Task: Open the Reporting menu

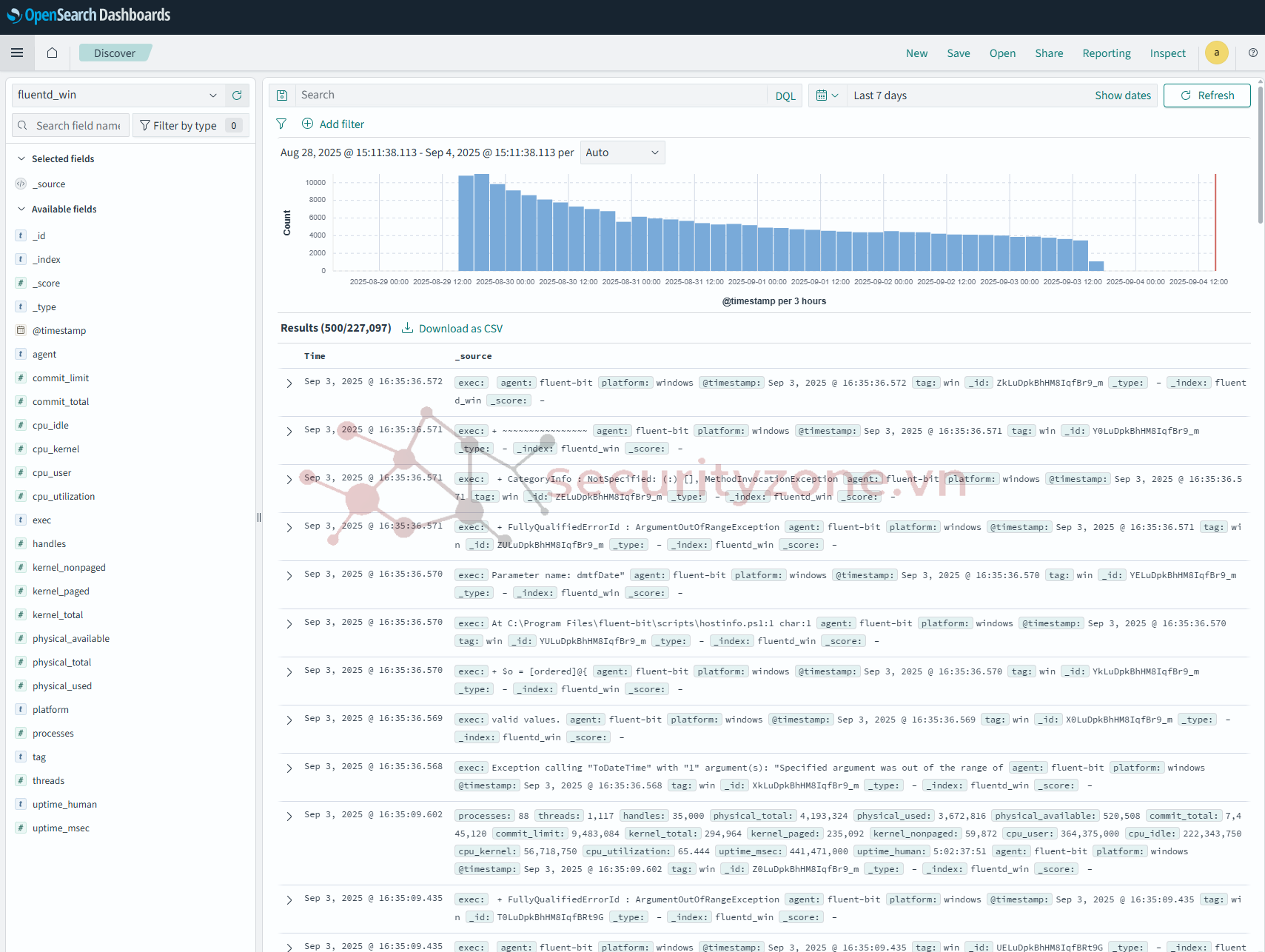Action: (x=1107, y=53)
